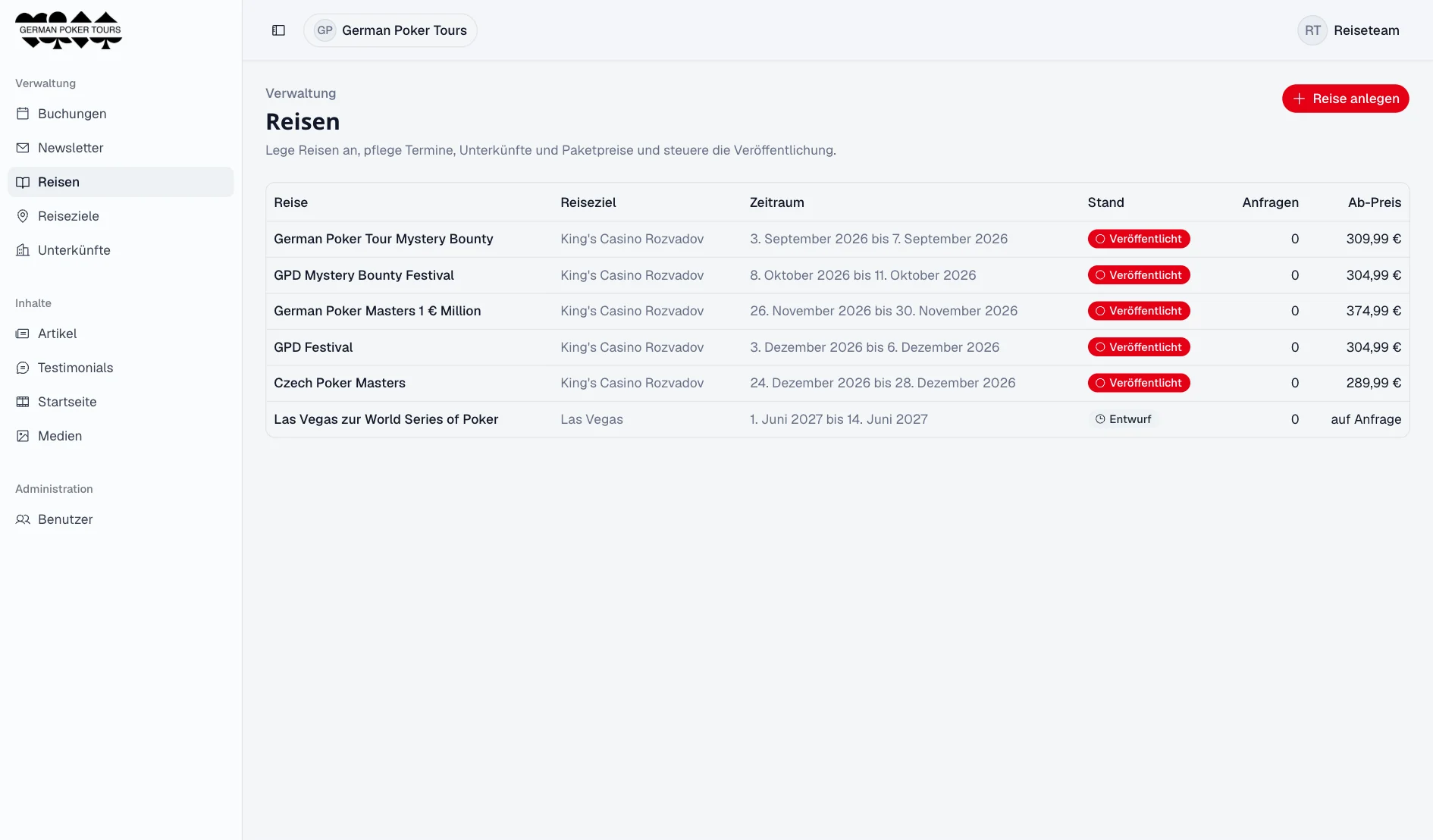Click the Las Vegas destination cell

coord(591,419)
